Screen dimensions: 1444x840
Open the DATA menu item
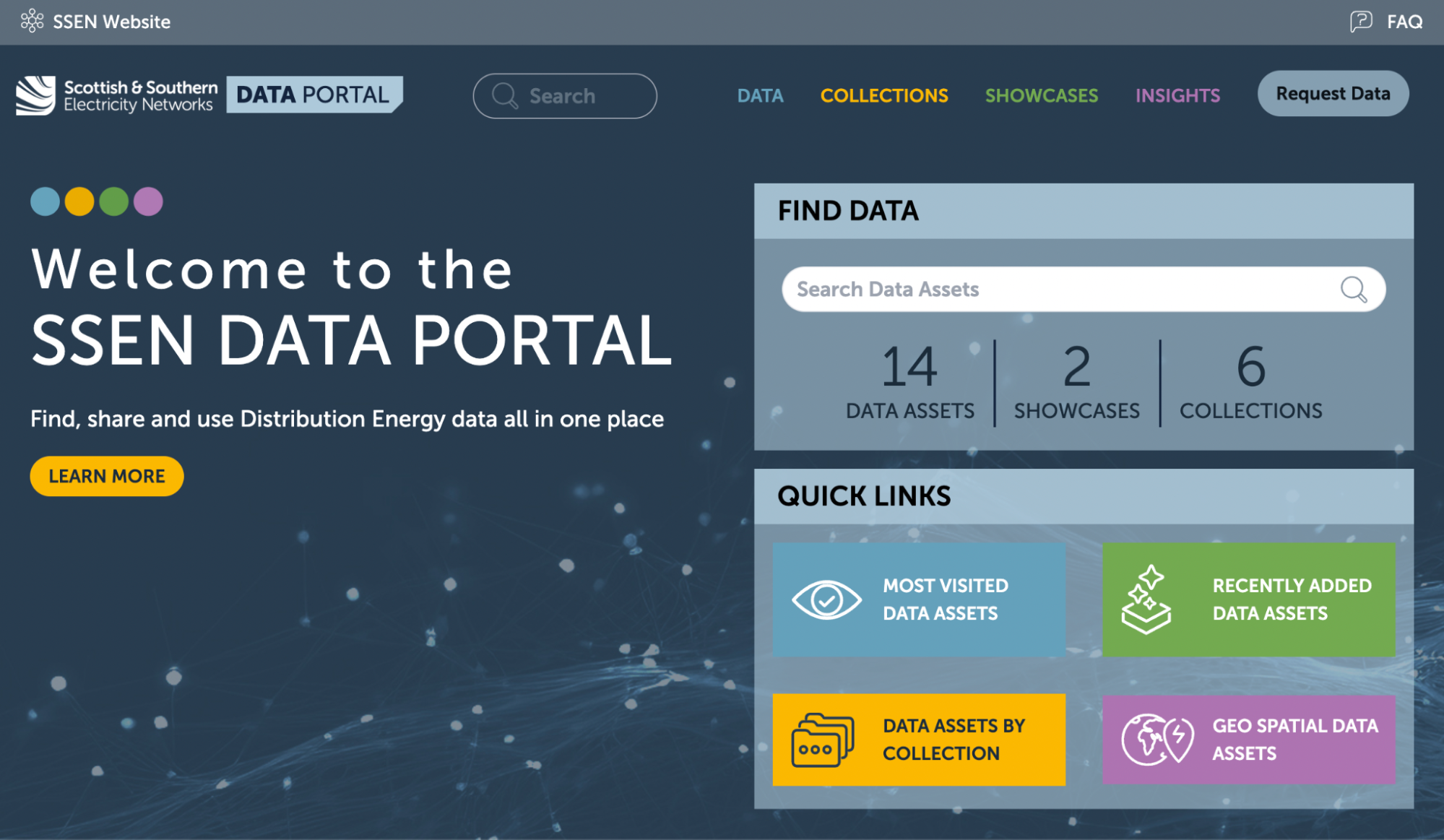[760, 95]
